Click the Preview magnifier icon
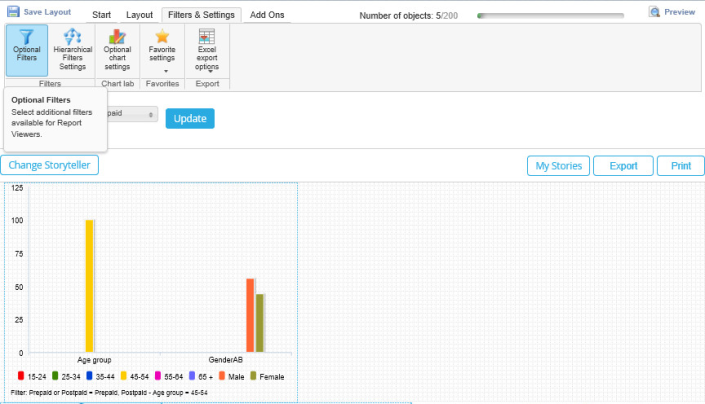Image resolution: width=705 pixels, height=404 pixels. tap(655, 12)
